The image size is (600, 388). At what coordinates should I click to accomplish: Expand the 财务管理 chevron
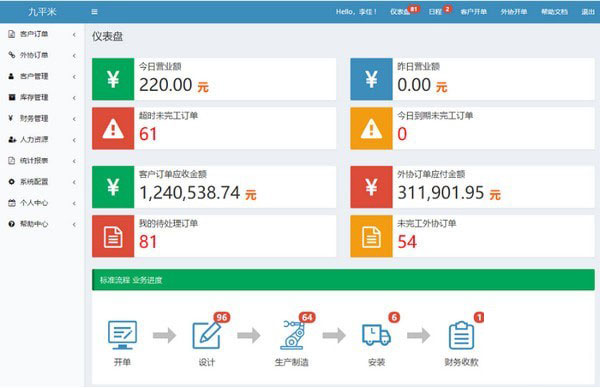[x=74, y=119]
